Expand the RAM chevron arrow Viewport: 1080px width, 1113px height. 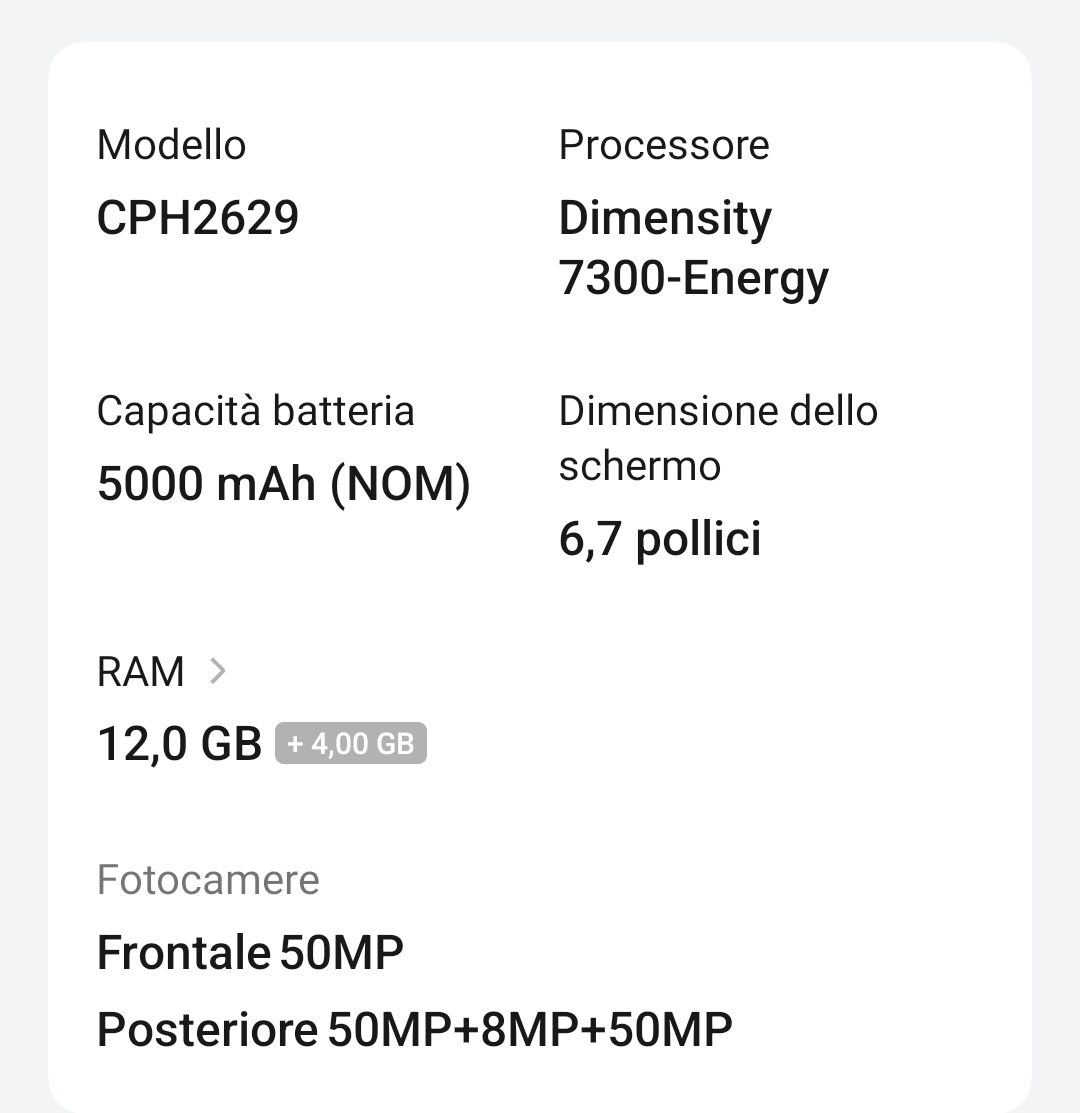[217, 671]
